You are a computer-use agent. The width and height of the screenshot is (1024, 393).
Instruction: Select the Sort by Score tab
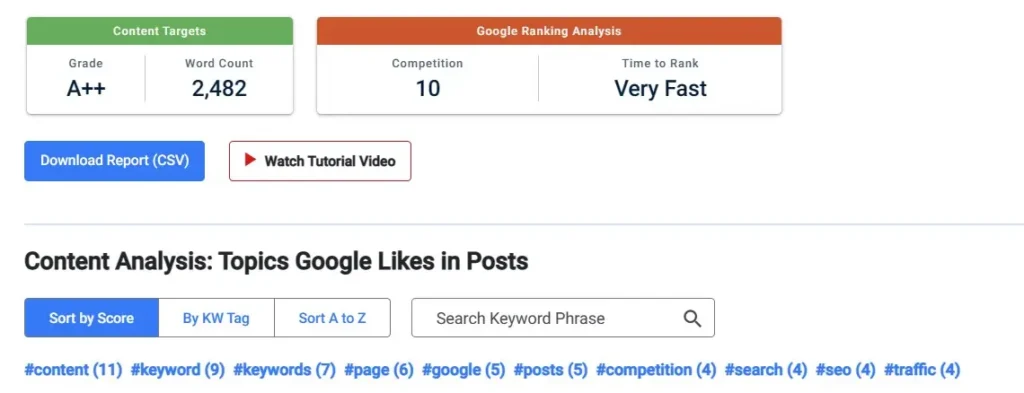[91, 318]
